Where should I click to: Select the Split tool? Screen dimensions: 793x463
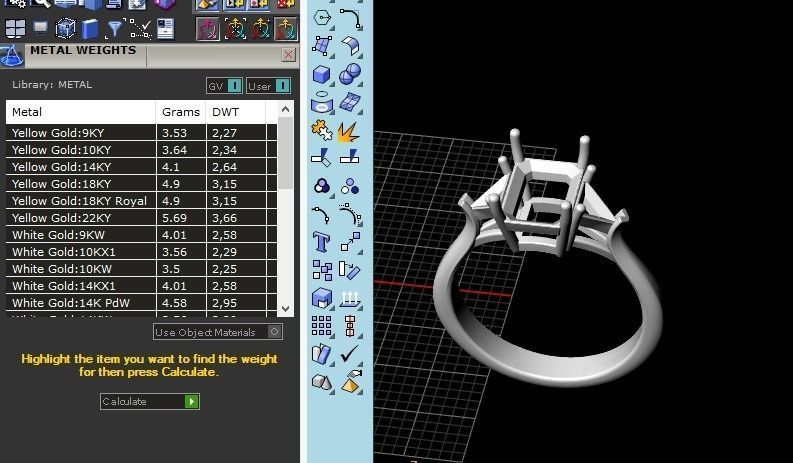click(349, 158)
